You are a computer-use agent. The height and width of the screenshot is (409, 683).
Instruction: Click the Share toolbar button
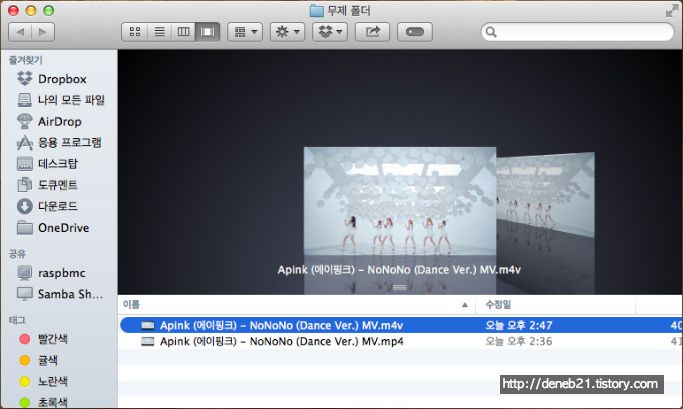[x=372, y=32]
